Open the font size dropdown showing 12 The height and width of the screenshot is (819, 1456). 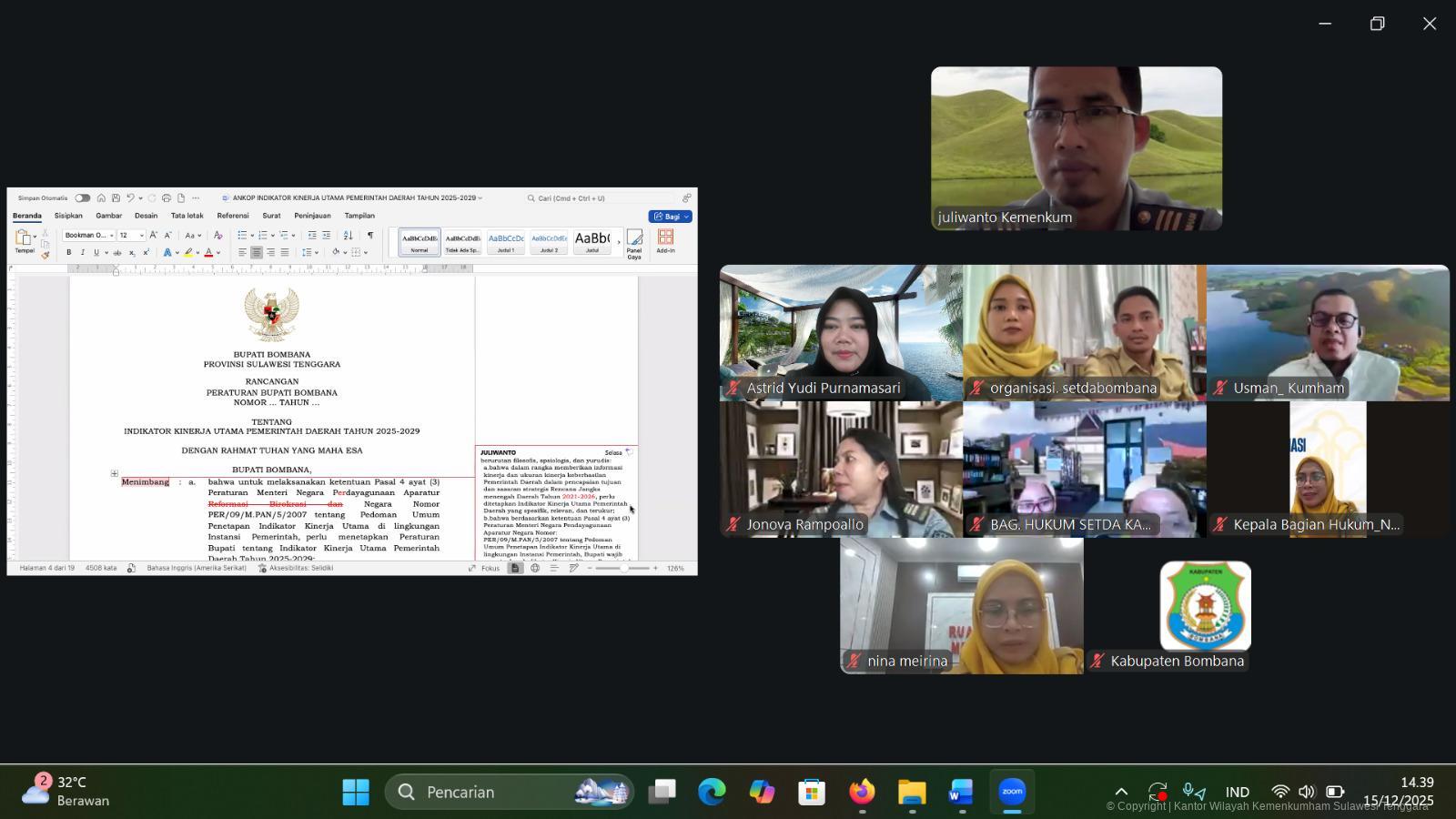pyautogui.click(x=132, y=236)
